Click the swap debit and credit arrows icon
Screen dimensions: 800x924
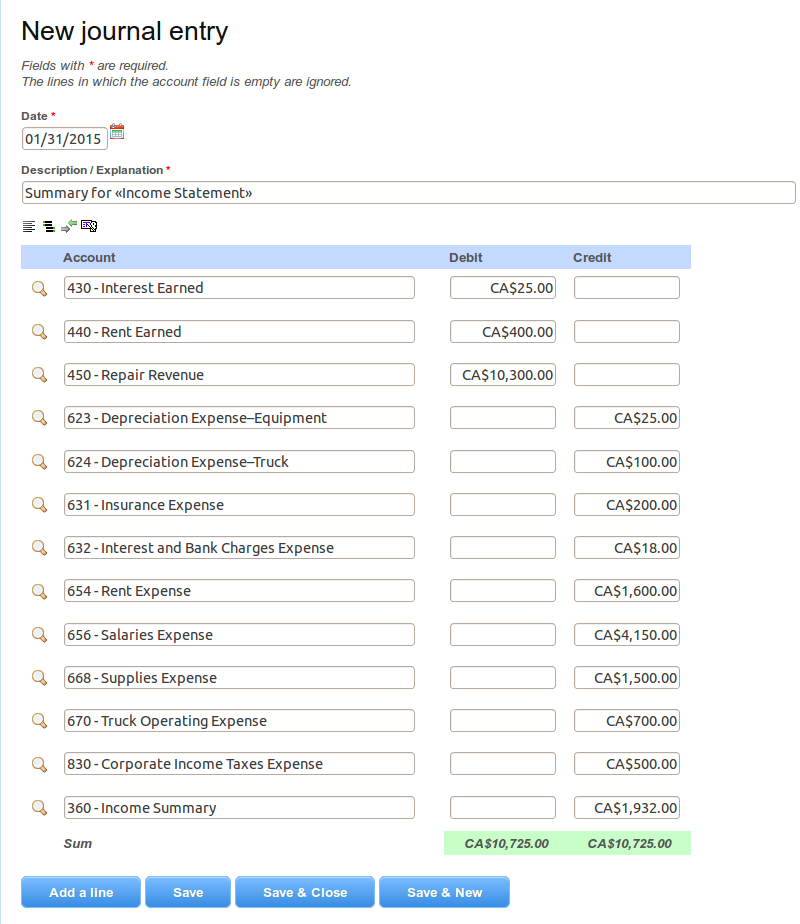point(68,226)
